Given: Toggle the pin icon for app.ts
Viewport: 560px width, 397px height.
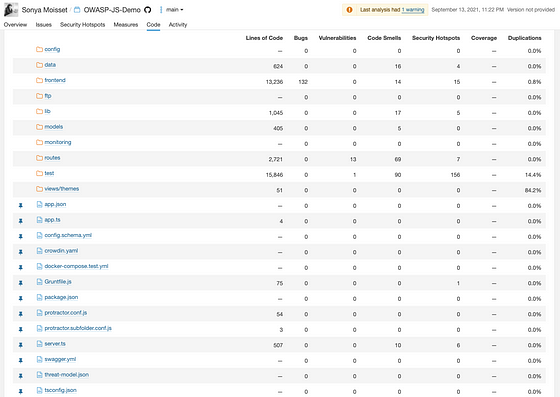Looking at the screenshot, I should [x=21, y=221].
